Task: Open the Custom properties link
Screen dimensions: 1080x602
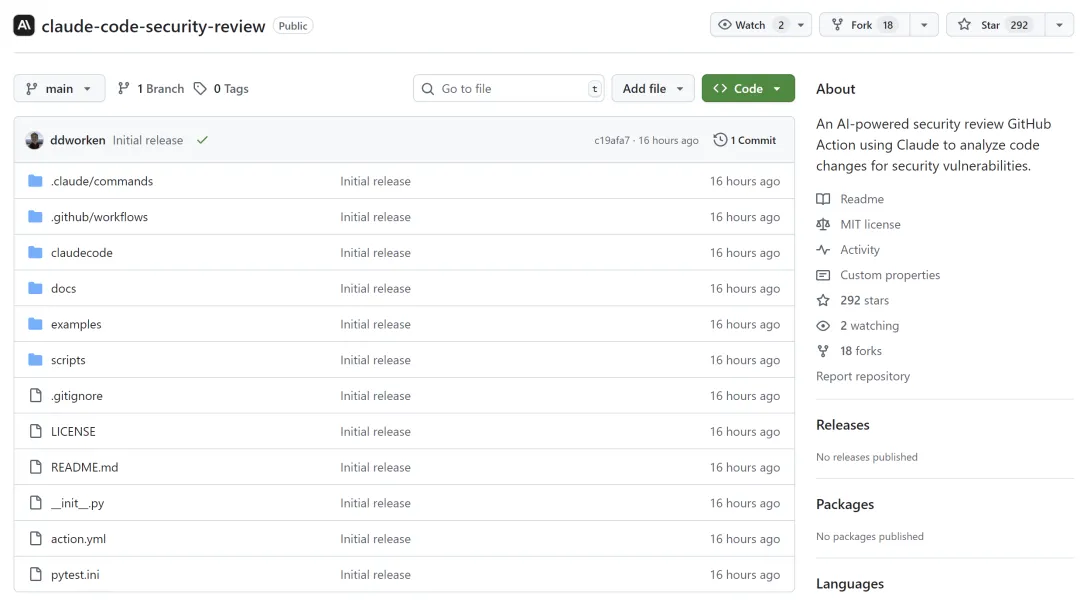Action: click(890, 276)
